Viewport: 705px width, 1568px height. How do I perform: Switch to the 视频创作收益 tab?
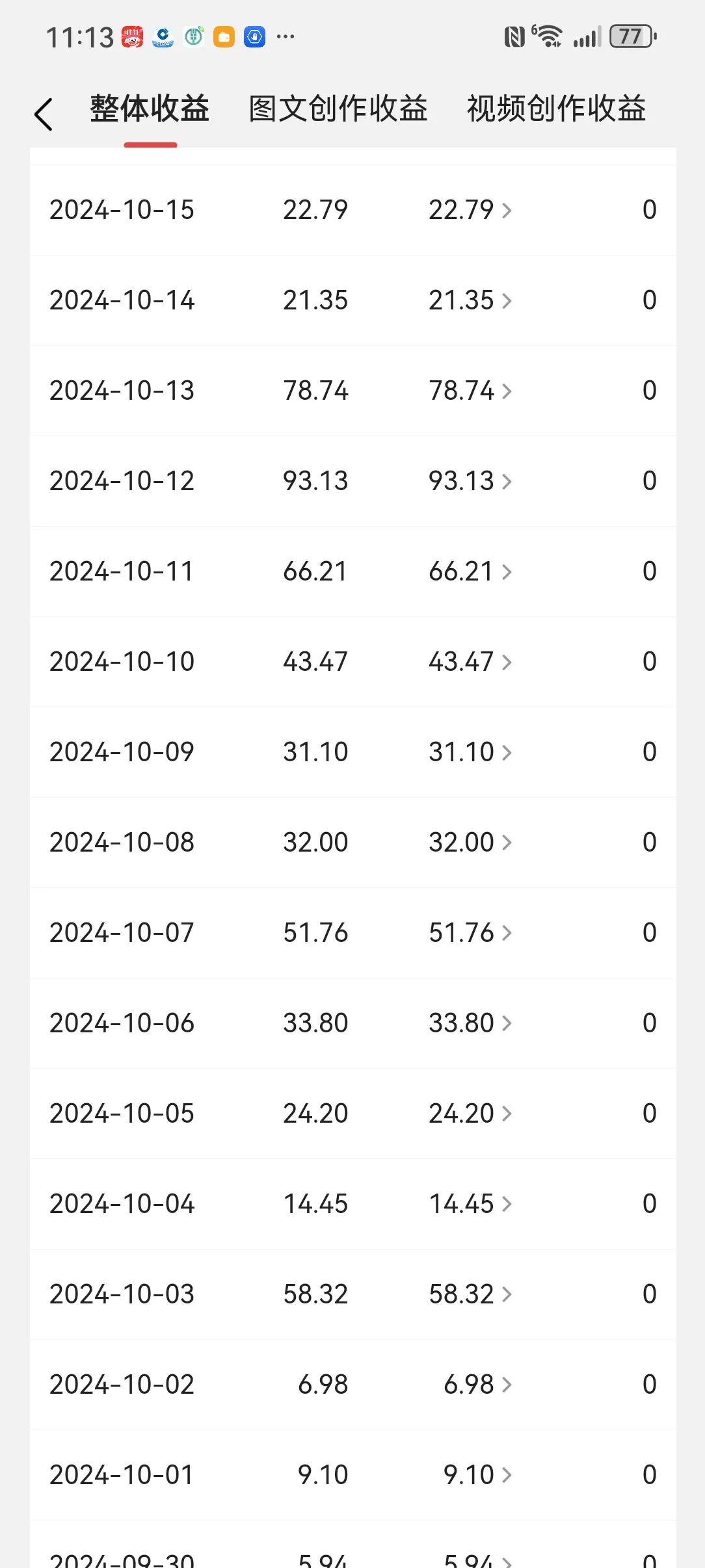click(x=556, y=109)
